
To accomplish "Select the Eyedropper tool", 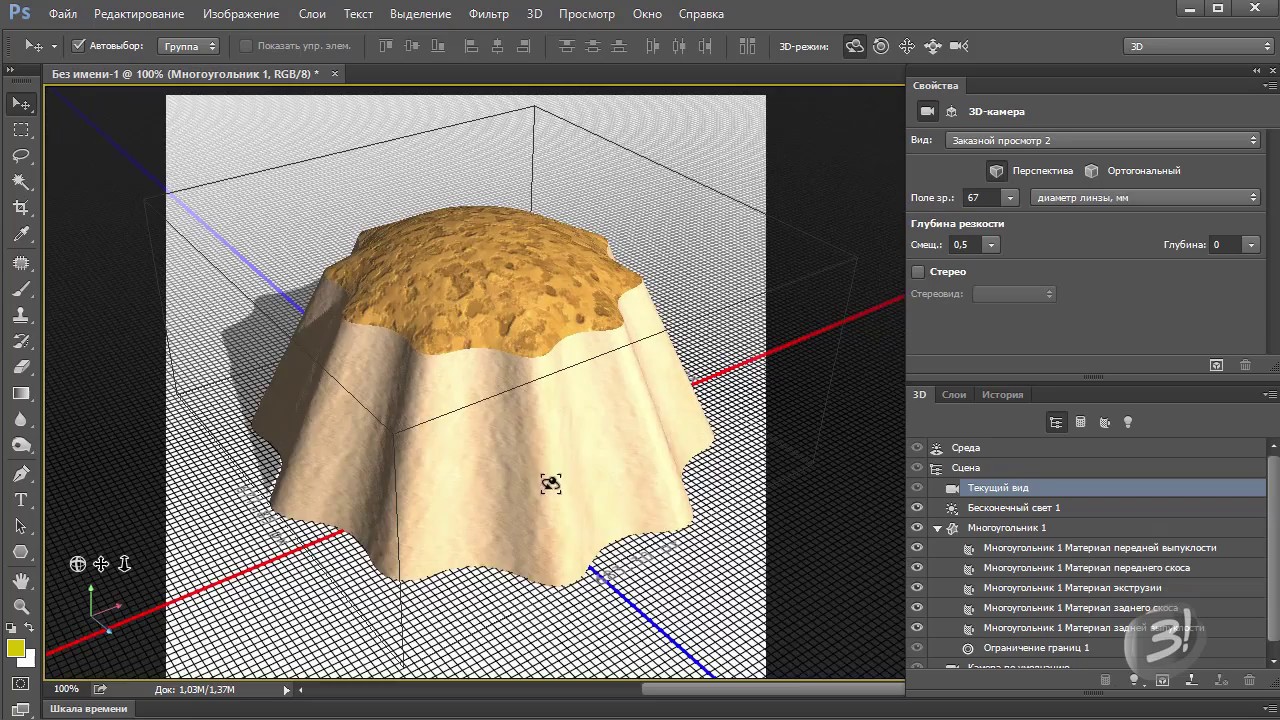I will point(21,234).
